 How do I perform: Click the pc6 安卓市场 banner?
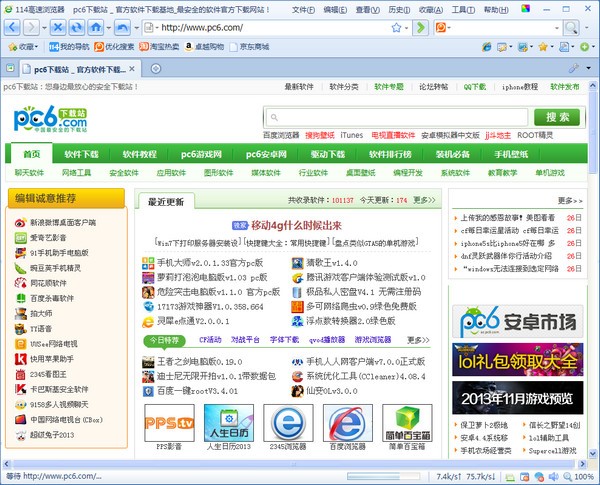(517, 322)
